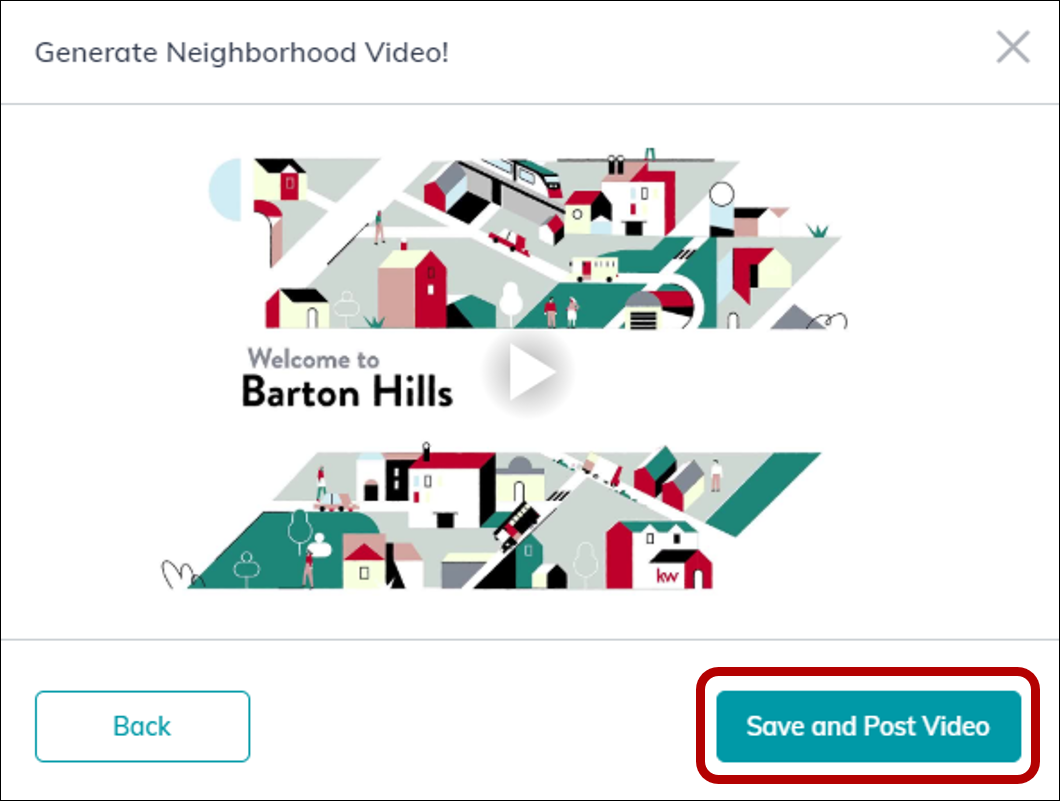Click the white circle atop the blue tower
Screen dimensions: 1060x801
pos(721,195)
